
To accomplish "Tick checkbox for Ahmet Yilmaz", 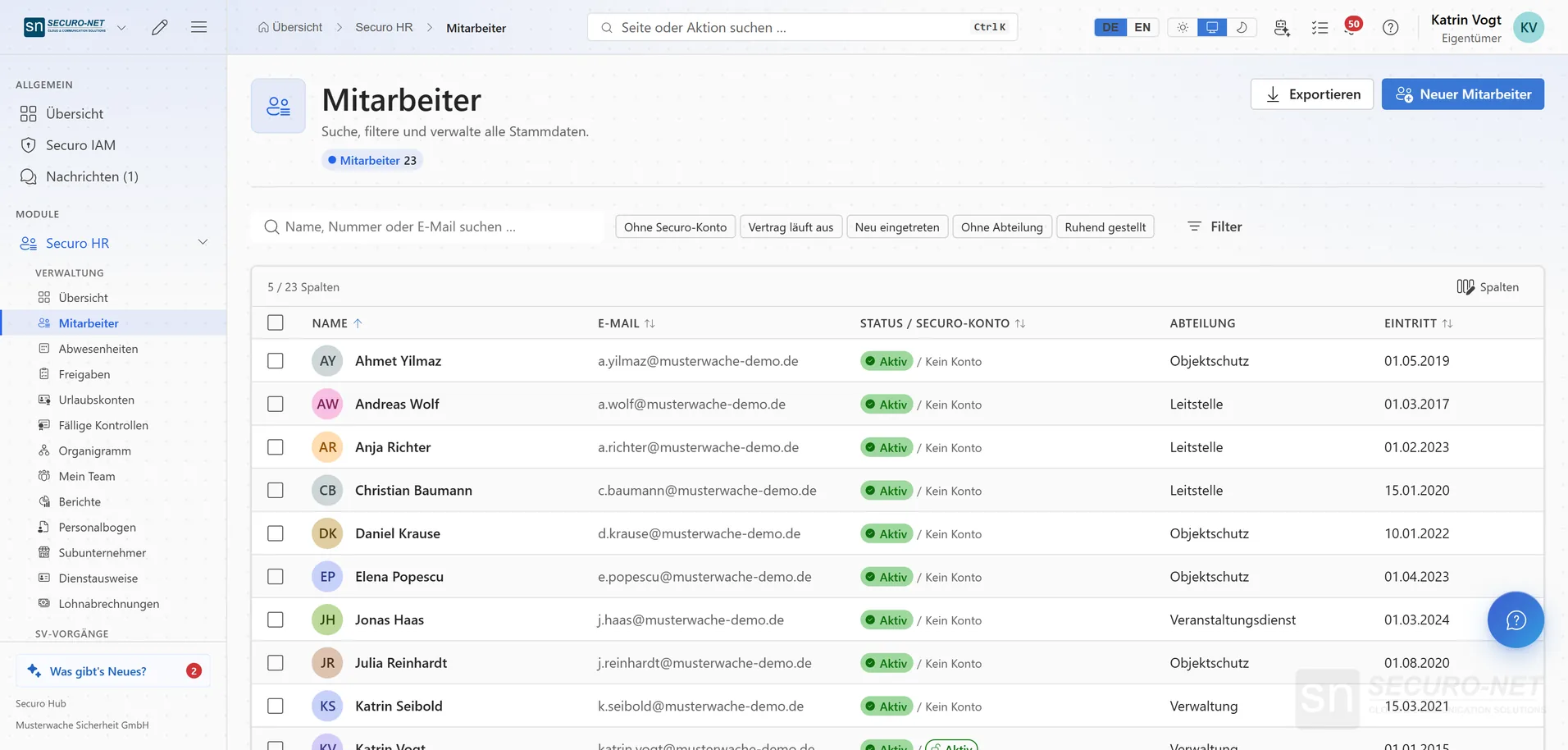I will [x=276, y=361].
